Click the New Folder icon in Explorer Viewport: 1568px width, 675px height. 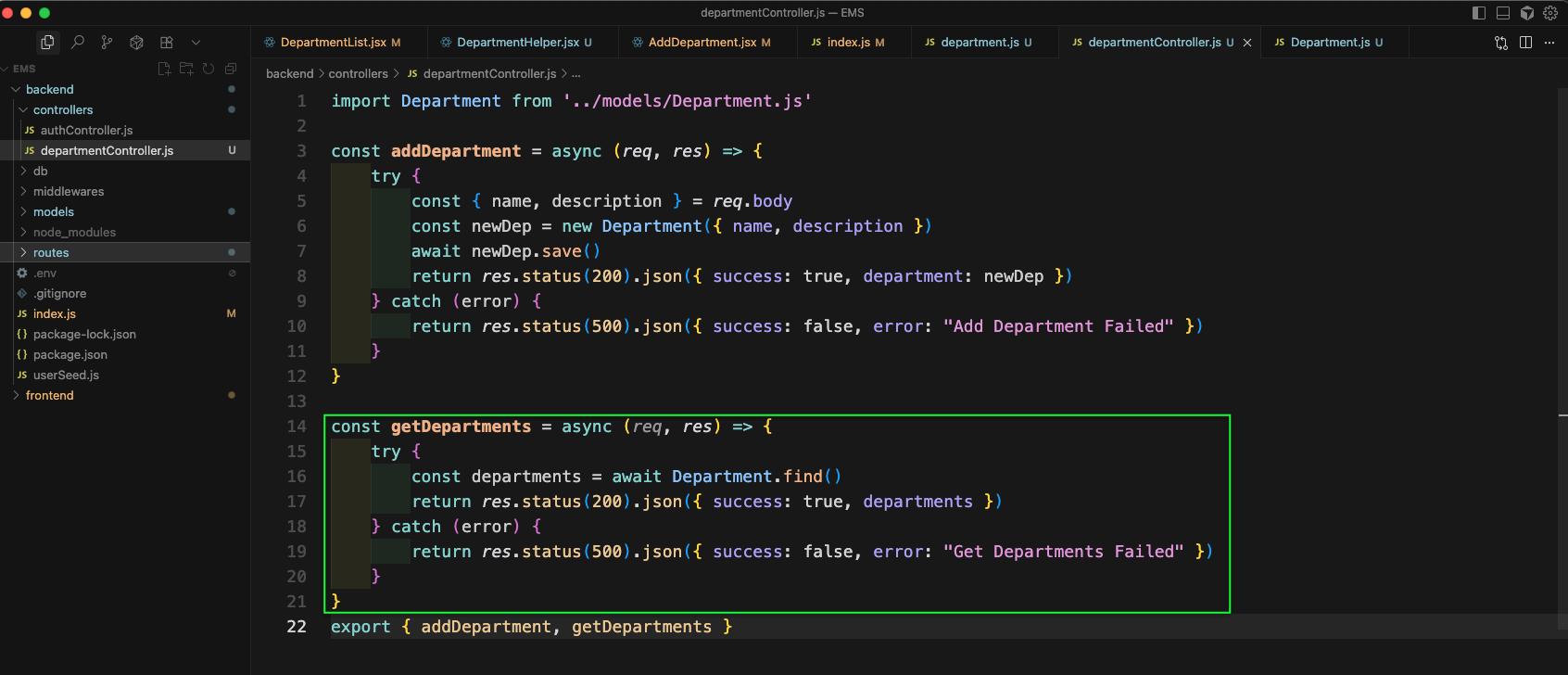tap(186, 69)
